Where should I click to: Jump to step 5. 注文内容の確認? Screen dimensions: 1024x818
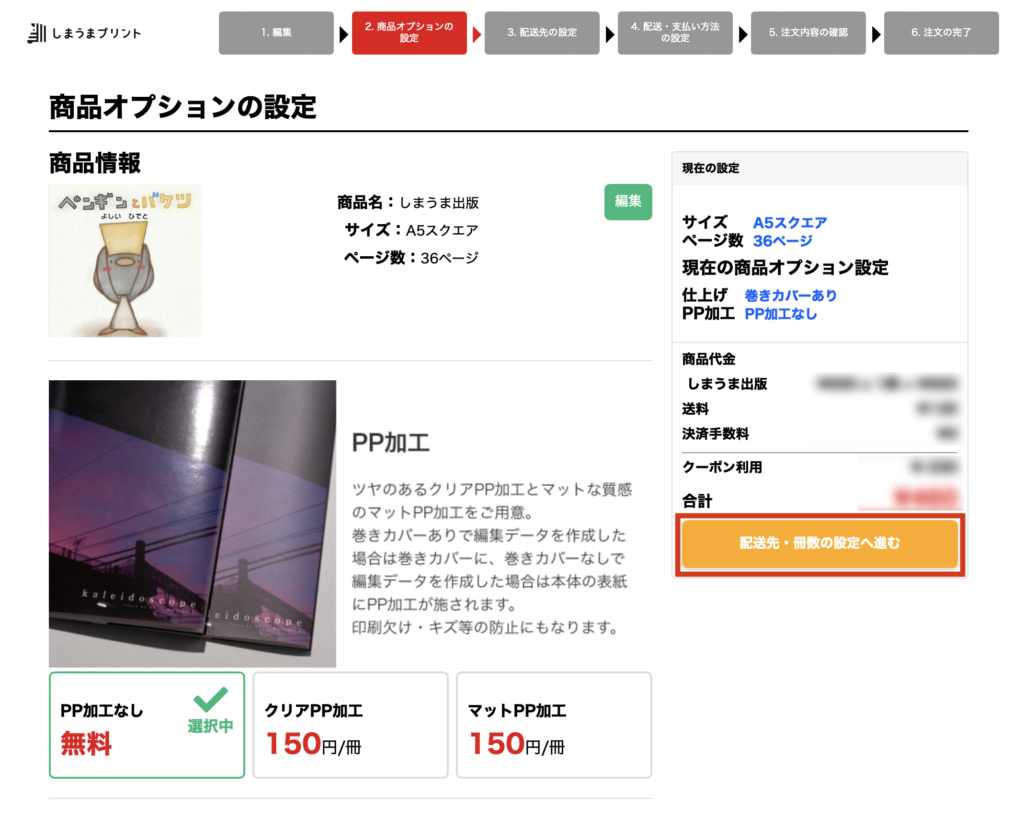pos(808,33)
